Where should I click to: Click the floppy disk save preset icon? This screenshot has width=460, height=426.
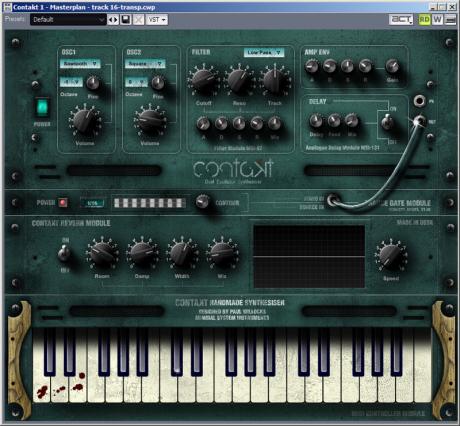[126, 20]
